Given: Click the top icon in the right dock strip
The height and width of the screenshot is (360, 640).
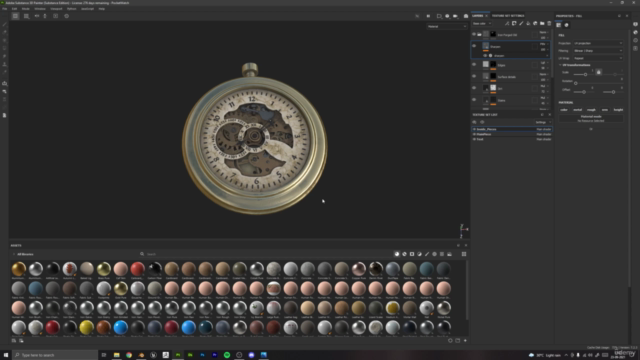Looking at the screenshot, I should pos(636,24).
